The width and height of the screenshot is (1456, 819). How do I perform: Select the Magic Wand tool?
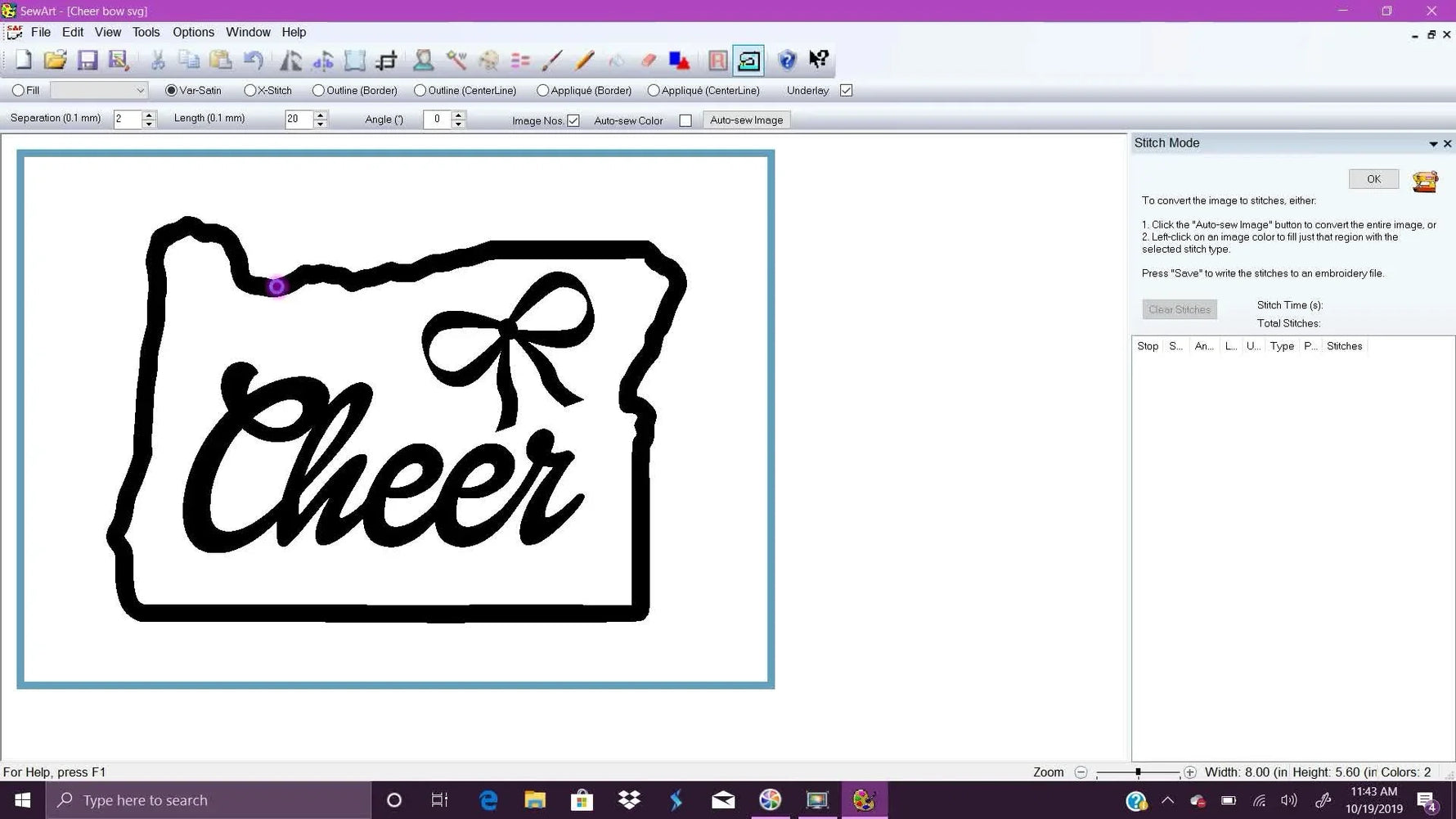pos(456,60)
